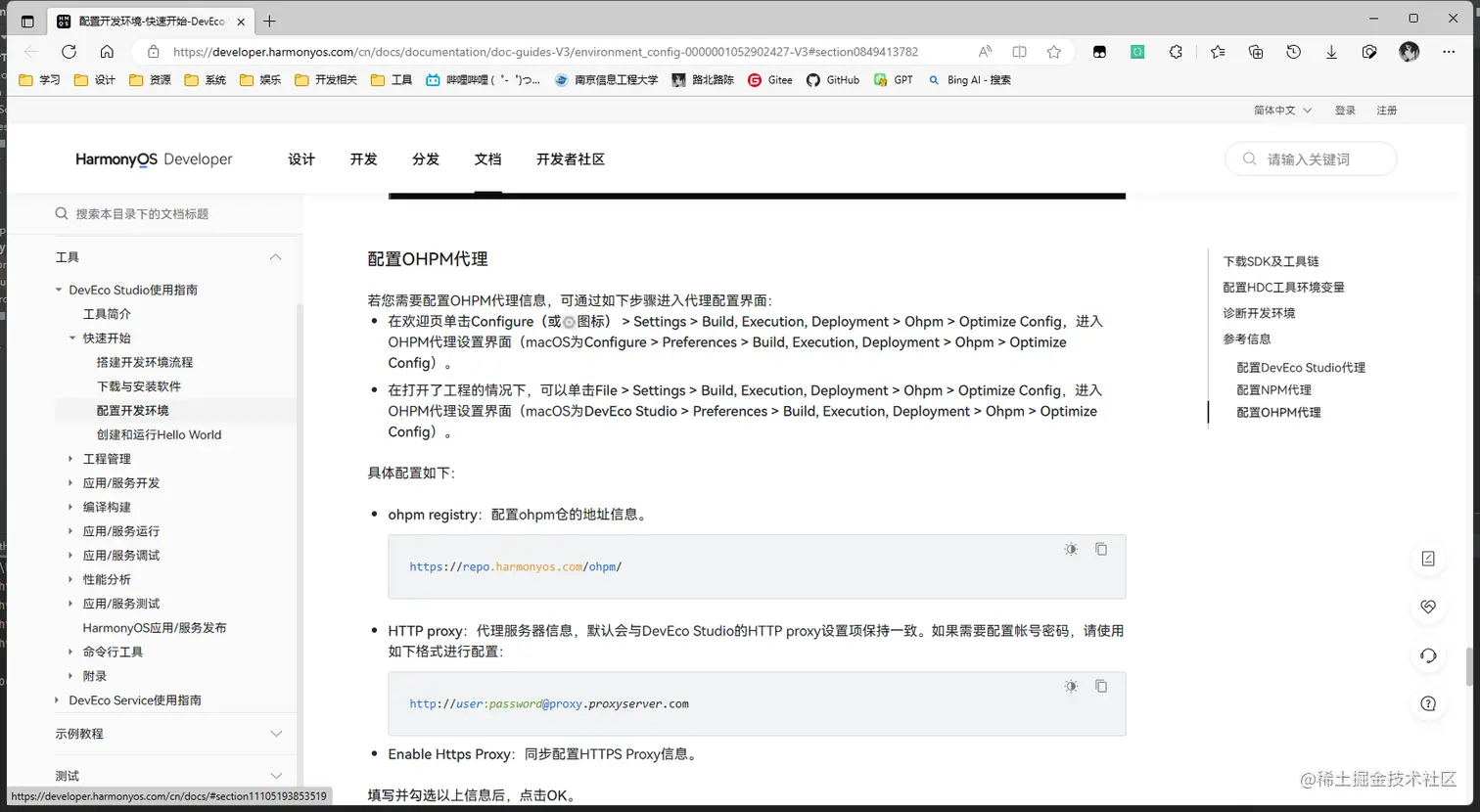Open the 分发 navigation menu

coord(426,159)
